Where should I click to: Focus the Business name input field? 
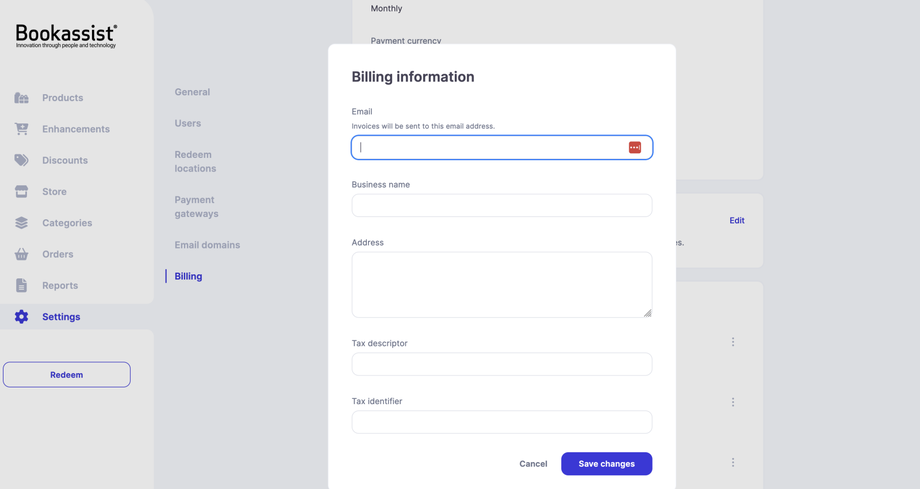coord(502,206)
